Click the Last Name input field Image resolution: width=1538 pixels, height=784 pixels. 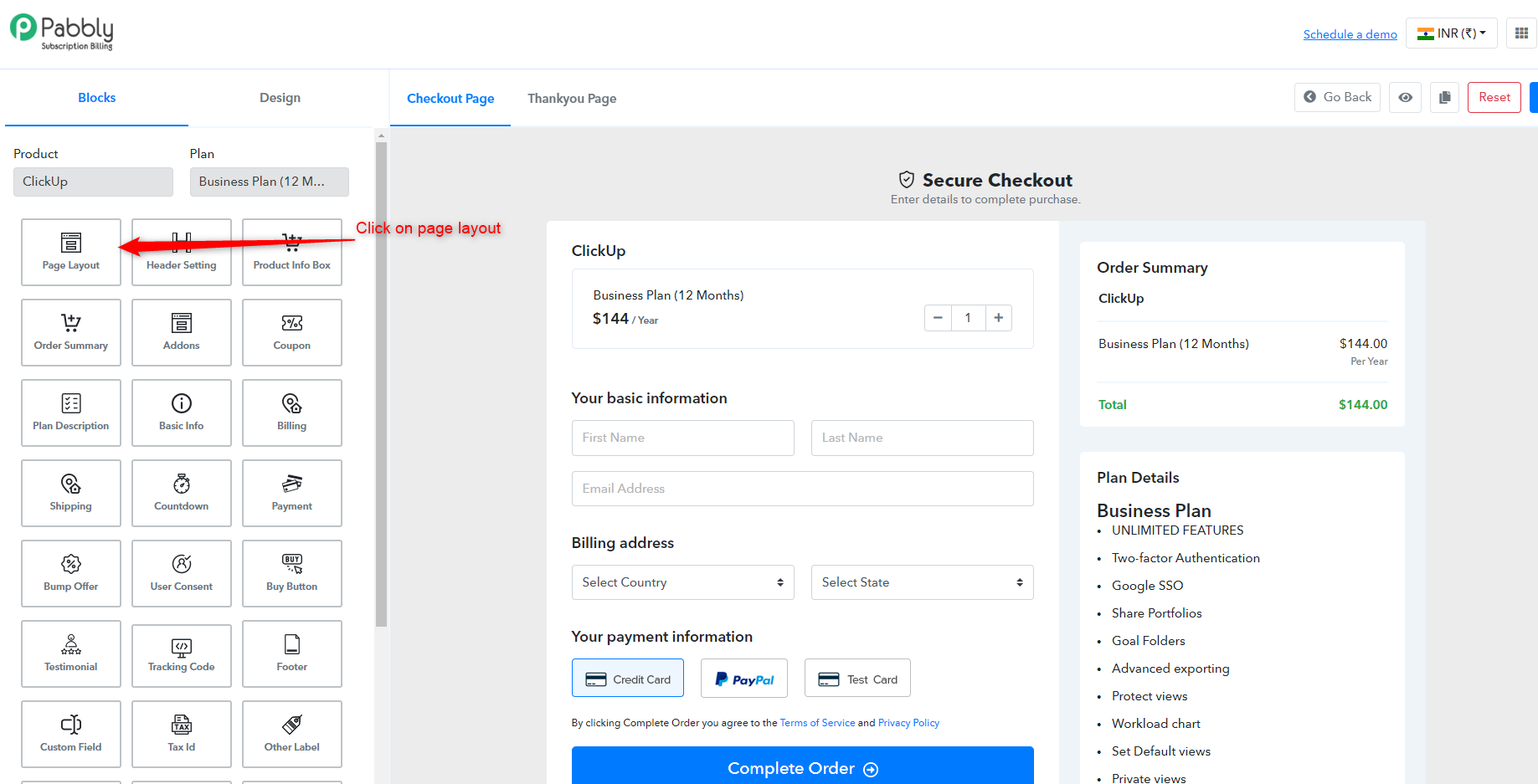tap(923, 438)
